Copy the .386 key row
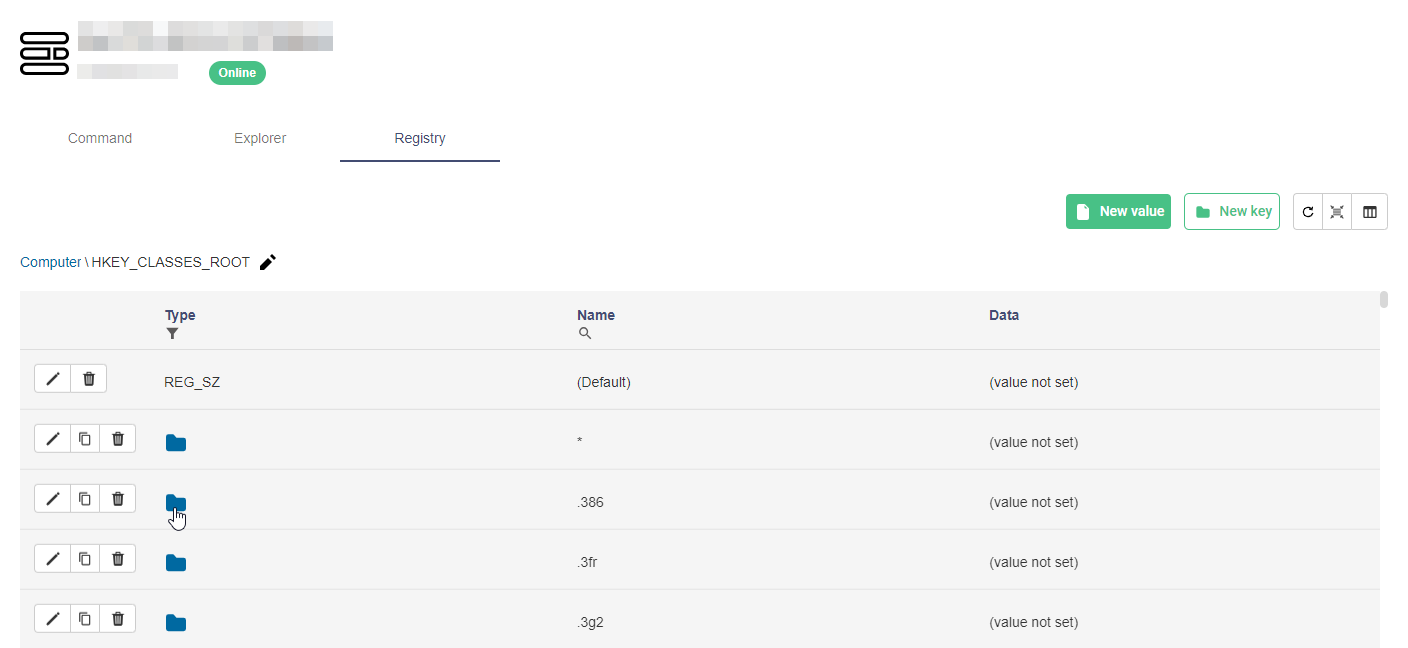This screenshot has width=1408, height=648. tap(85, 498)
